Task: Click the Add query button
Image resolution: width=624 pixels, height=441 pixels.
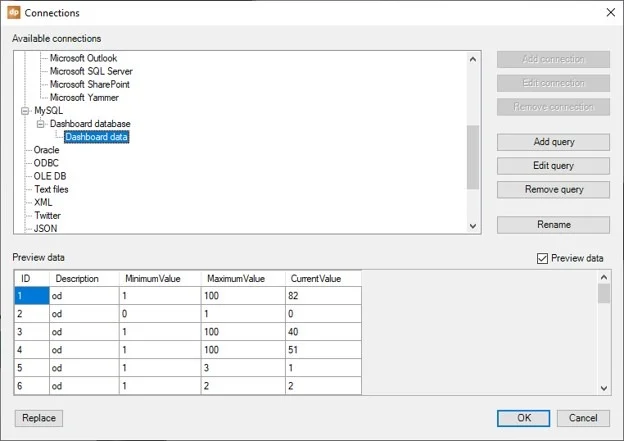Action: click(x=553, y=142)
